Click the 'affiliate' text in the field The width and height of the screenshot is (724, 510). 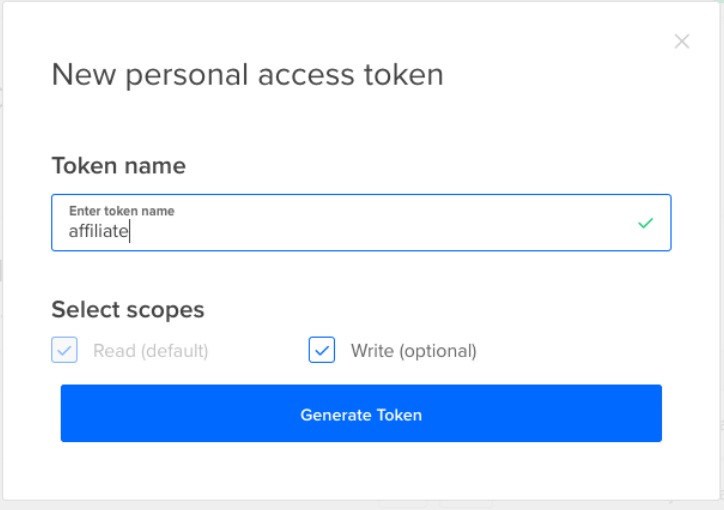pyautogui.click(x=98, y=231)
